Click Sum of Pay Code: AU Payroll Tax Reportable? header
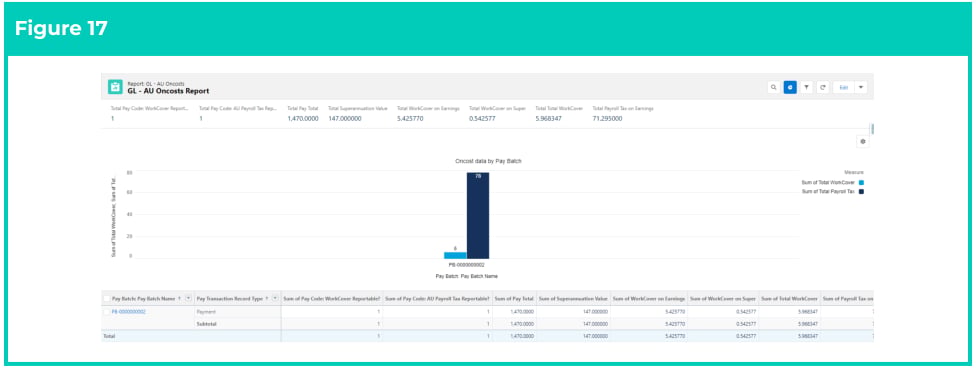Screen dimensions: 976x370 (x=438, y=299)
